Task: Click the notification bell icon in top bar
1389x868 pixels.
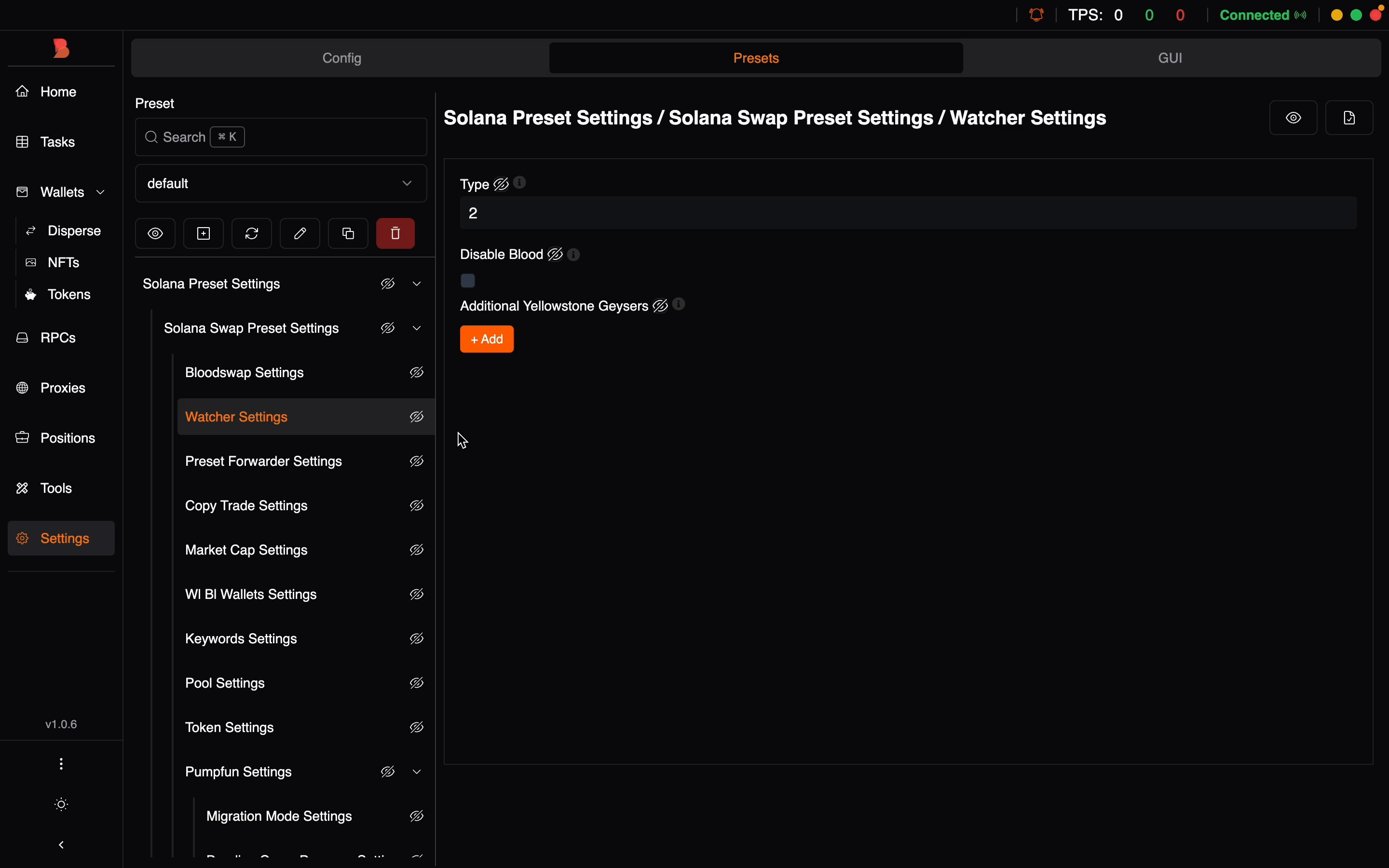Action: point(1037,15)
